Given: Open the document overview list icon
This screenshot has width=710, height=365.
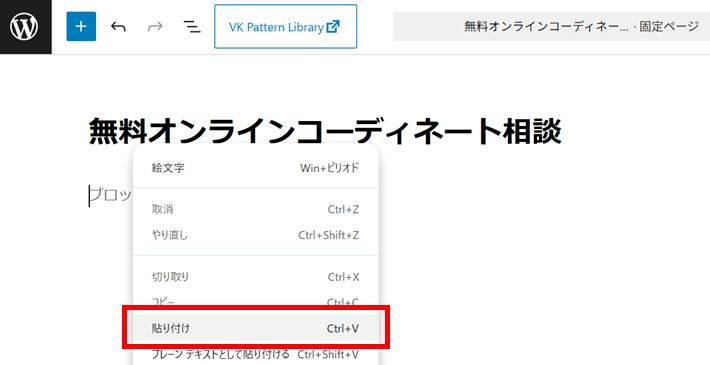Looking at the screenshot, I should [192, 27].
